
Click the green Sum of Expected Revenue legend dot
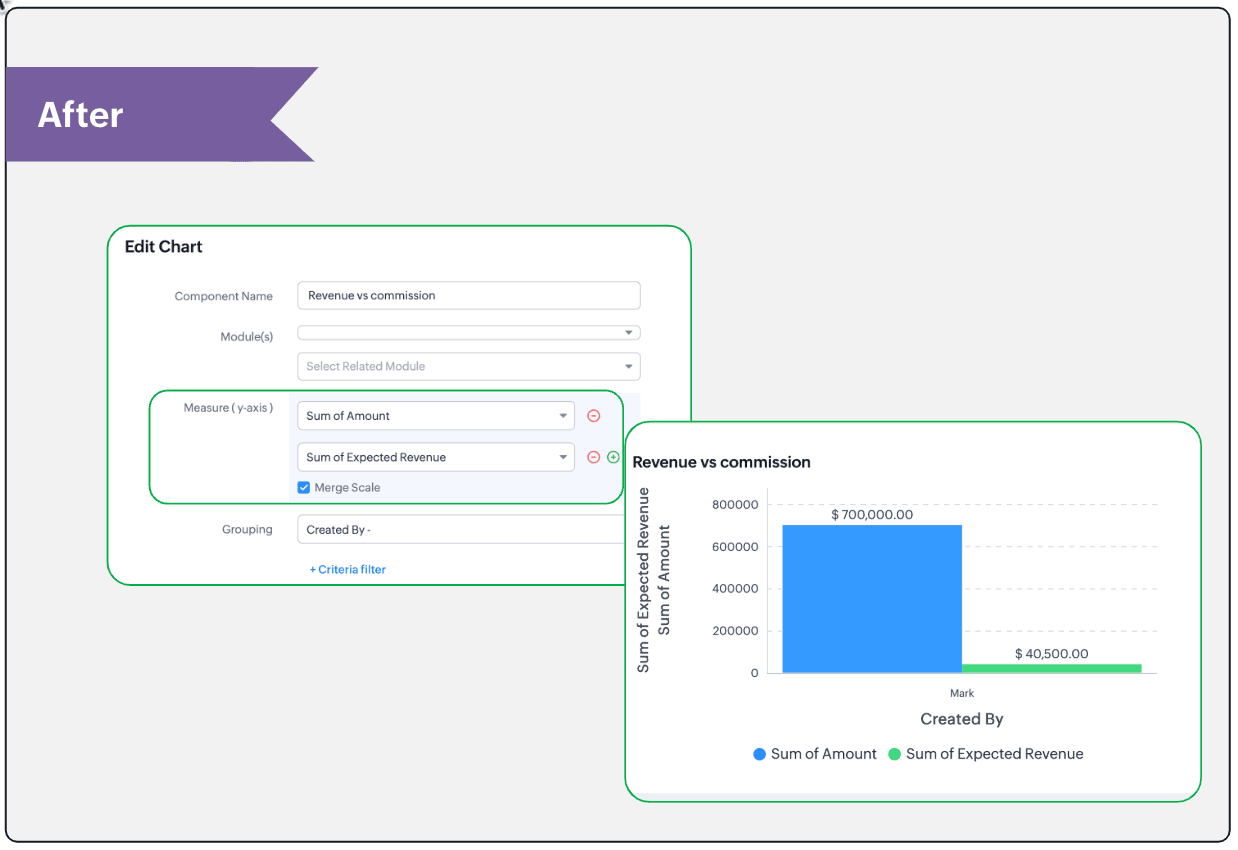[895, 754]
